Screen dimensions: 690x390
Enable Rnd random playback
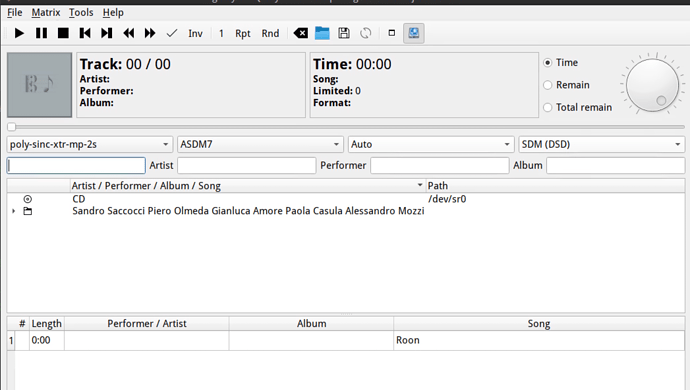click(x=270, y=33)
